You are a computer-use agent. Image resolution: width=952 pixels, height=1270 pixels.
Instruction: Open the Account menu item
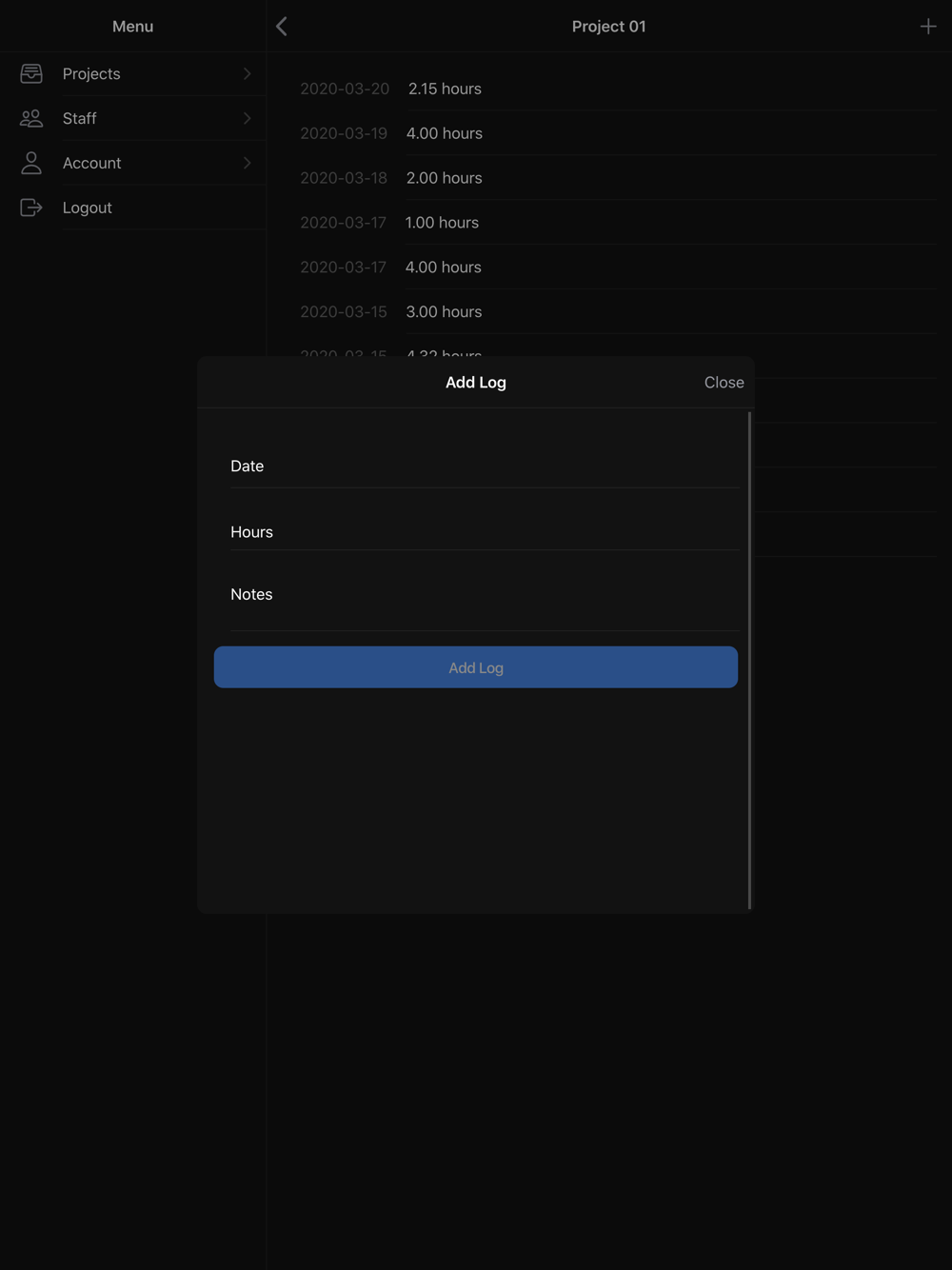[x=133, y=163]
